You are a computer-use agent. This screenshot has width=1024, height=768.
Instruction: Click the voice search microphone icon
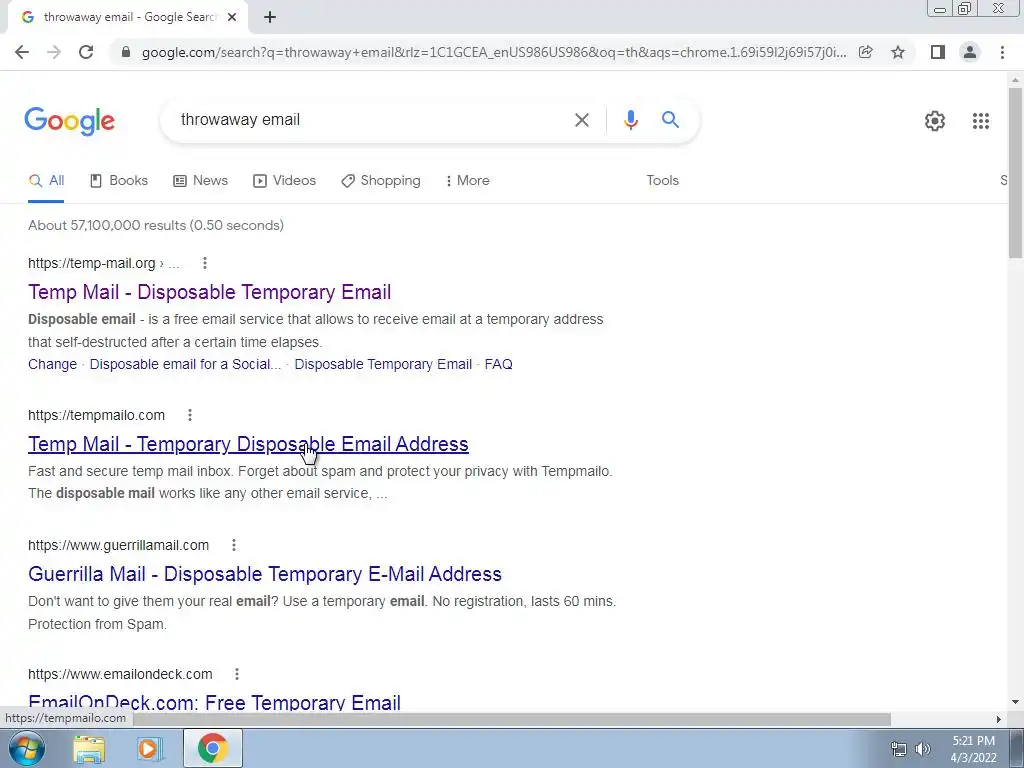tap(630, 120)
